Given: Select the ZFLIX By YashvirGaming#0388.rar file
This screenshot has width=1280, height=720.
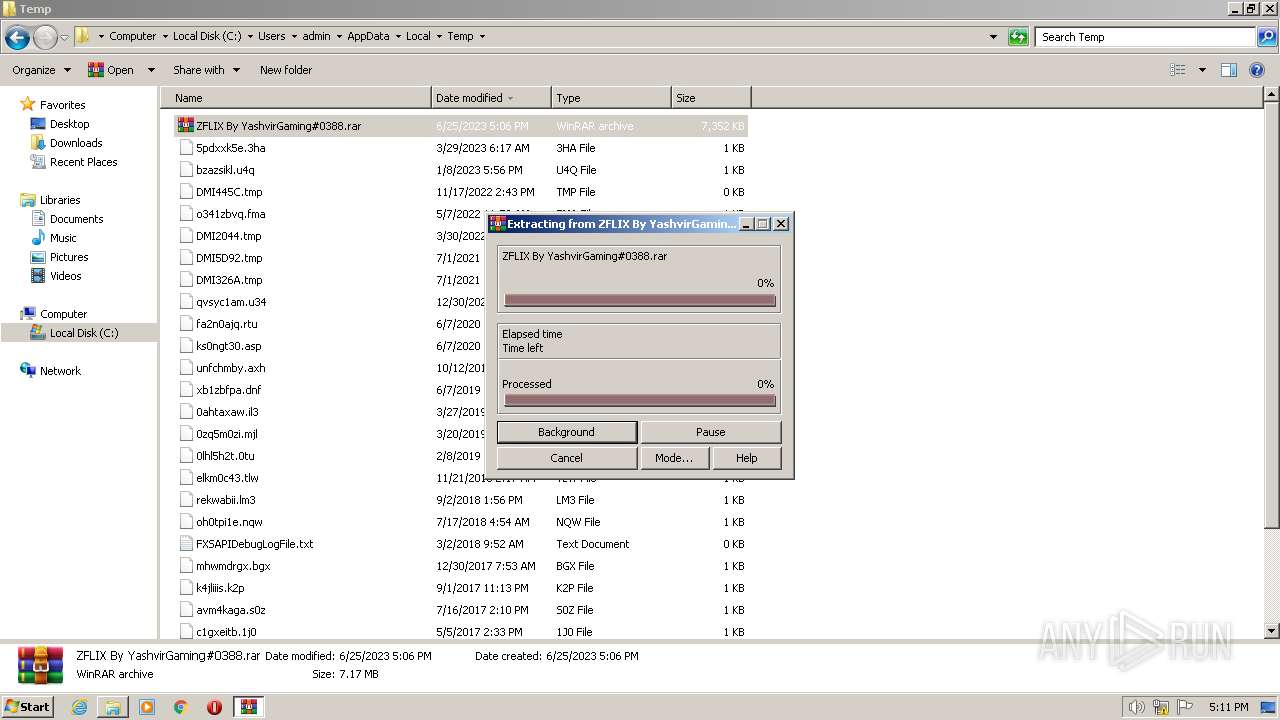Looking at the screenshot, I should [x=461, y=126].
